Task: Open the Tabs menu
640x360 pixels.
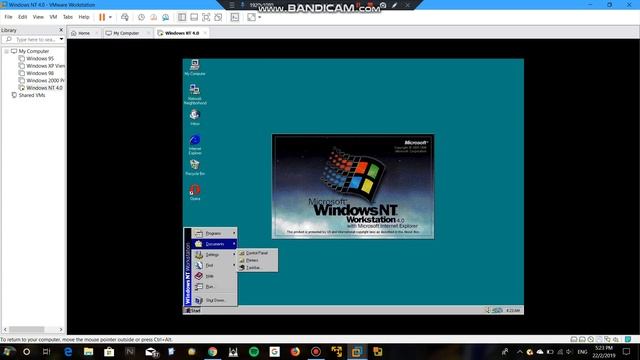Action: click(x=68, y=17)
